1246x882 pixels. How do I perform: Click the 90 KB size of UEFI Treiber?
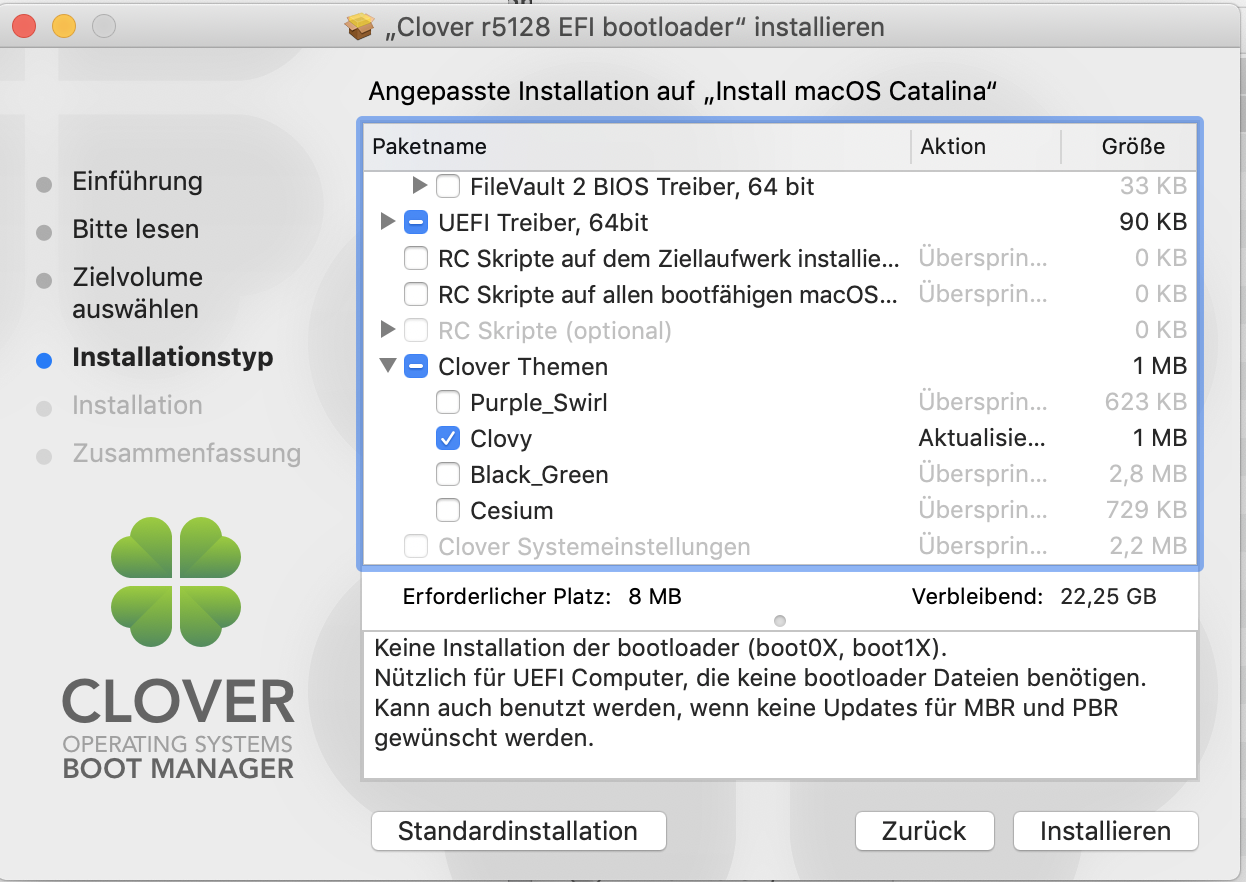1153,223
